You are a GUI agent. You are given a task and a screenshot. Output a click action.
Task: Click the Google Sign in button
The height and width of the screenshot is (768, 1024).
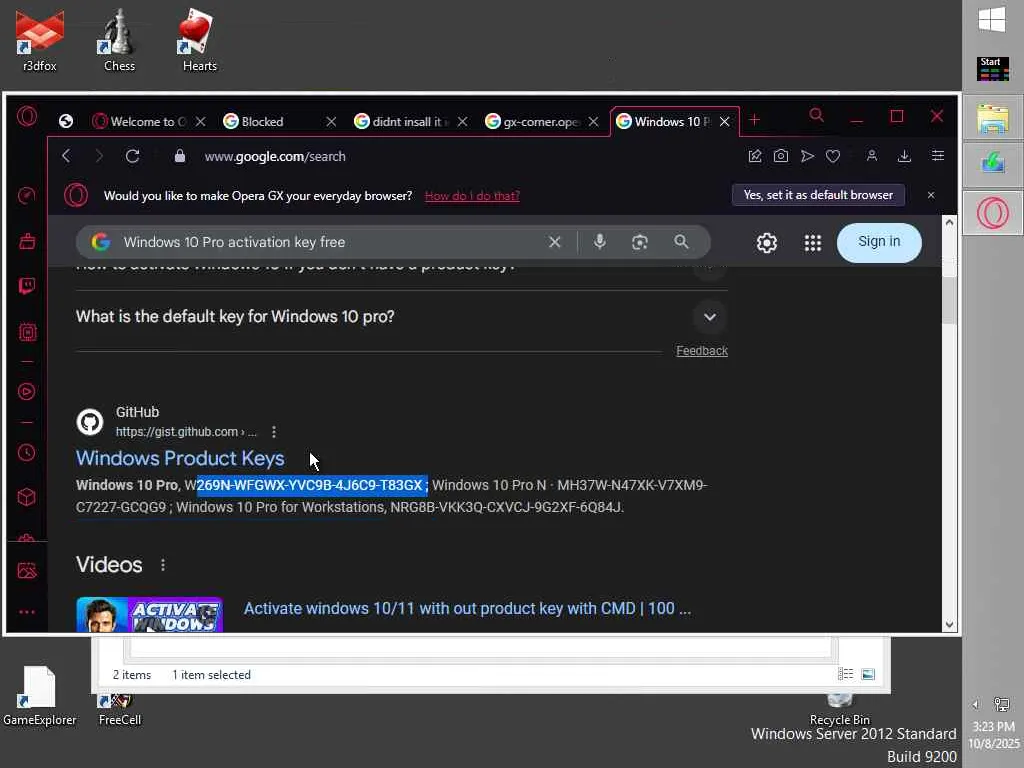tap(879, 242)
